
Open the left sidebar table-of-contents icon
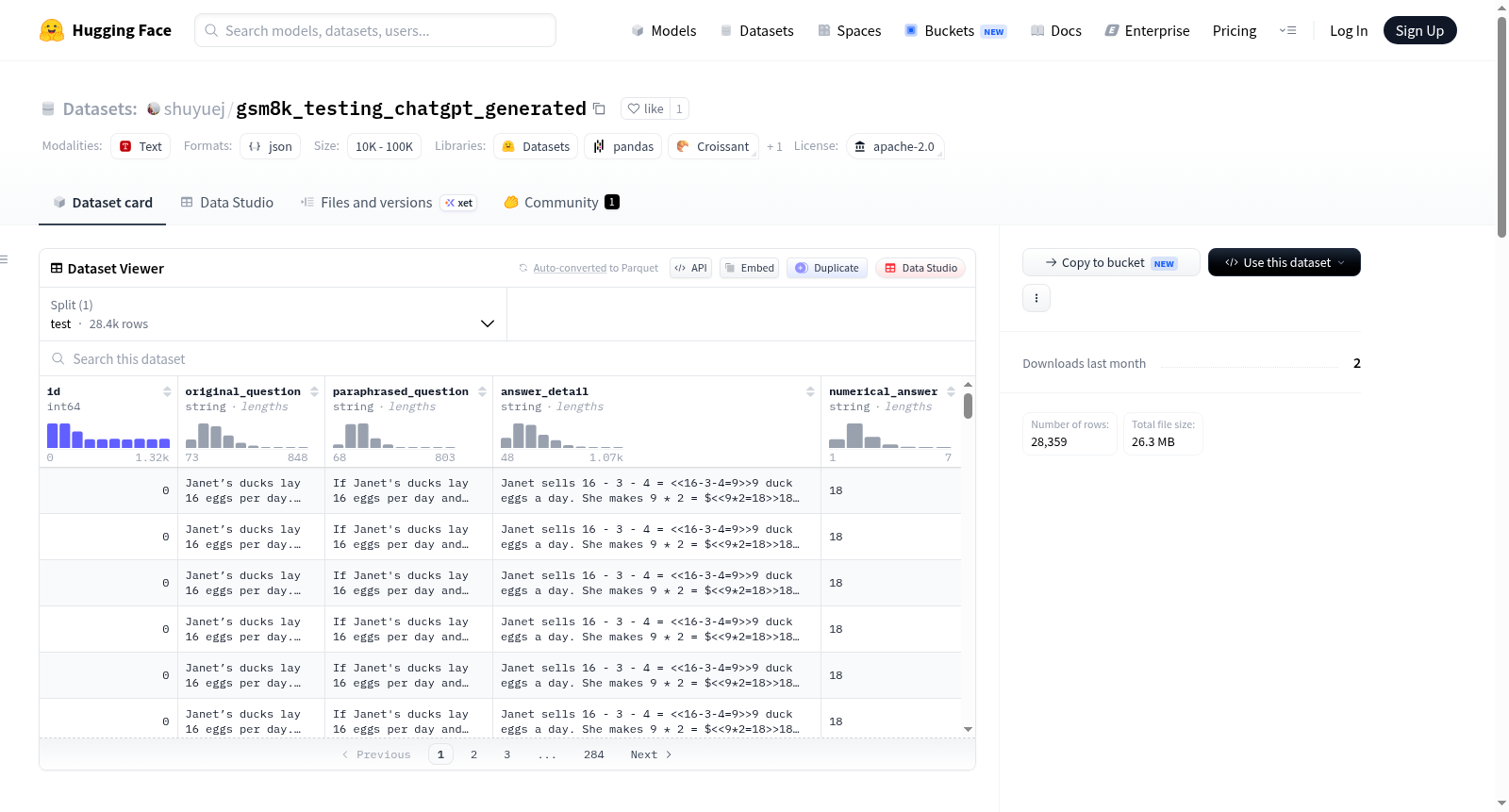4,258
